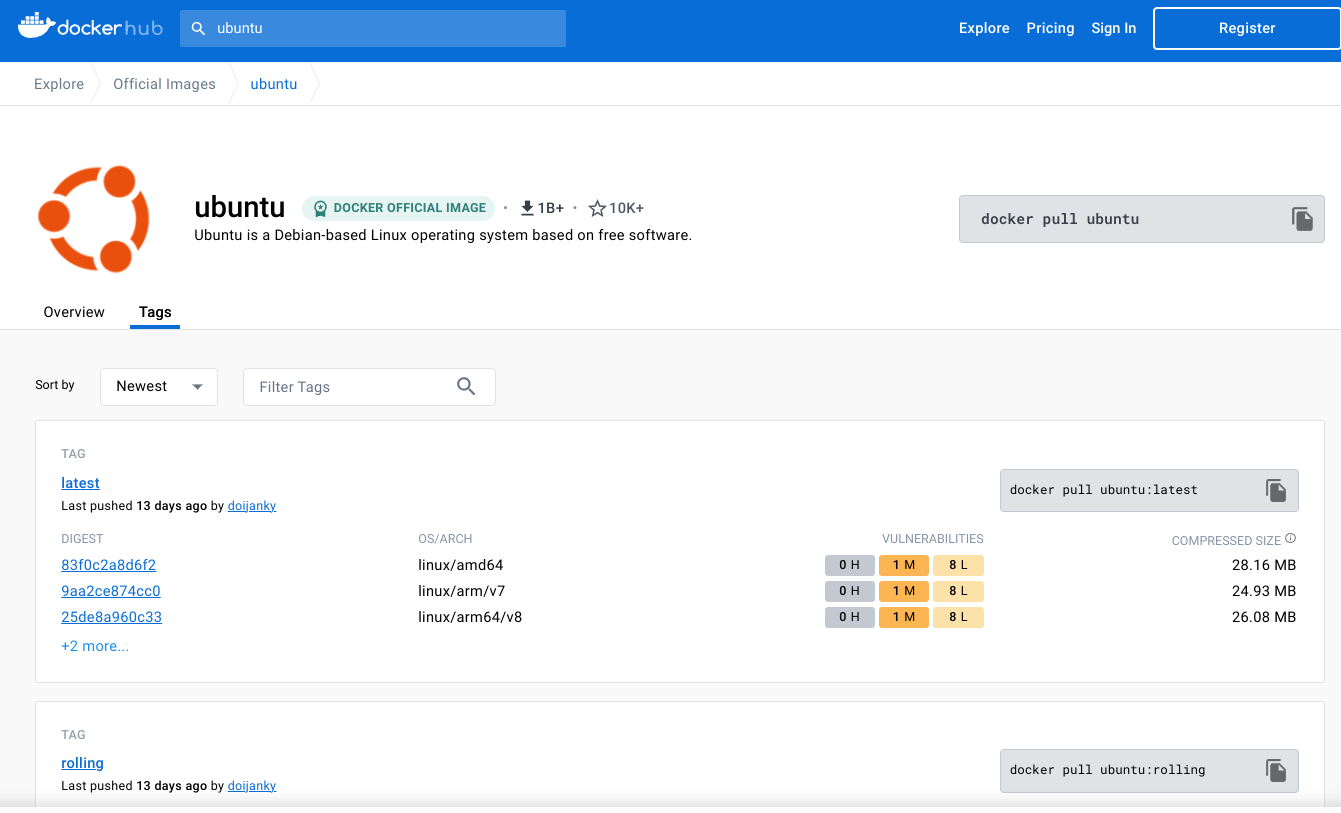Open the Pricing menu item
Viewport: 1341px width, 813px height.
coord(1050,28)
